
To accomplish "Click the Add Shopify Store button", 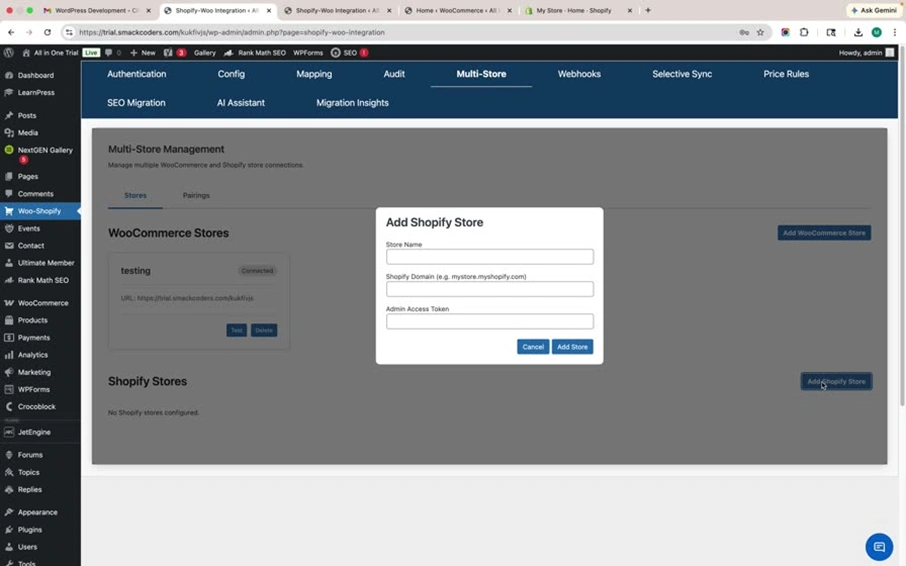I will pos(836,381).
